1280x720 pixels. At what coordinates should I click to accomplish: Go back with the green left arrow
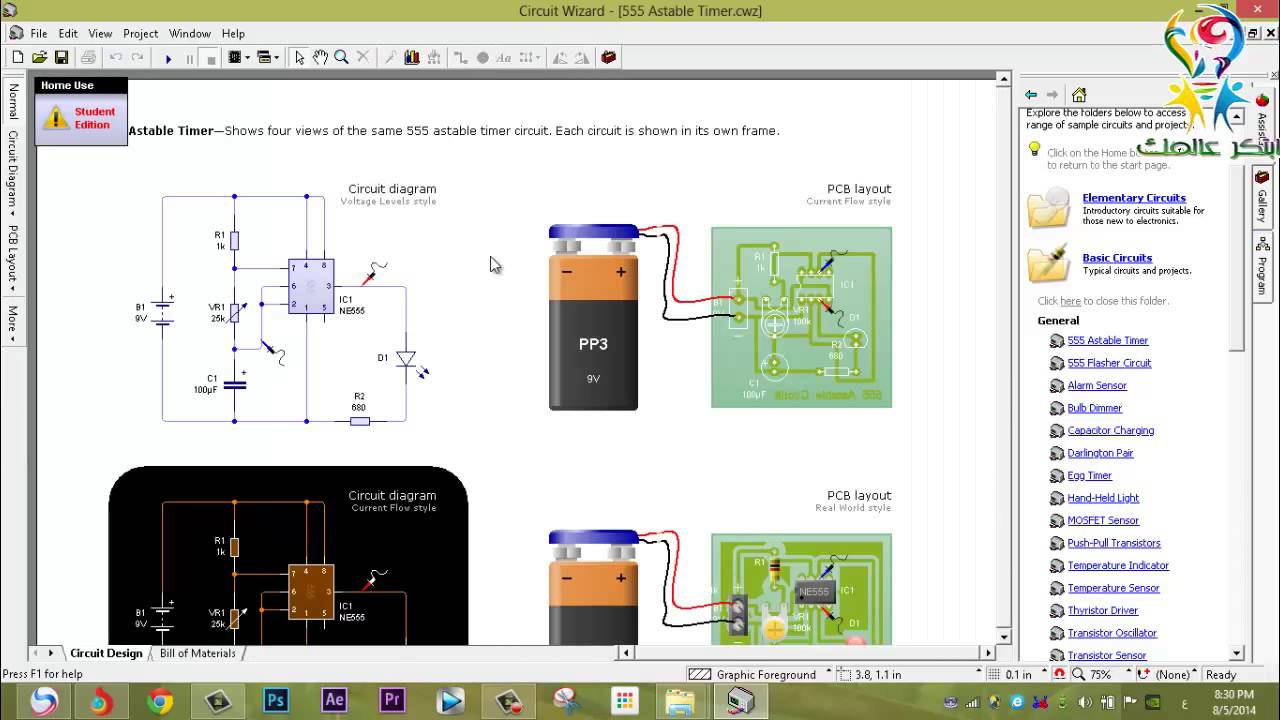(1031, 95)
